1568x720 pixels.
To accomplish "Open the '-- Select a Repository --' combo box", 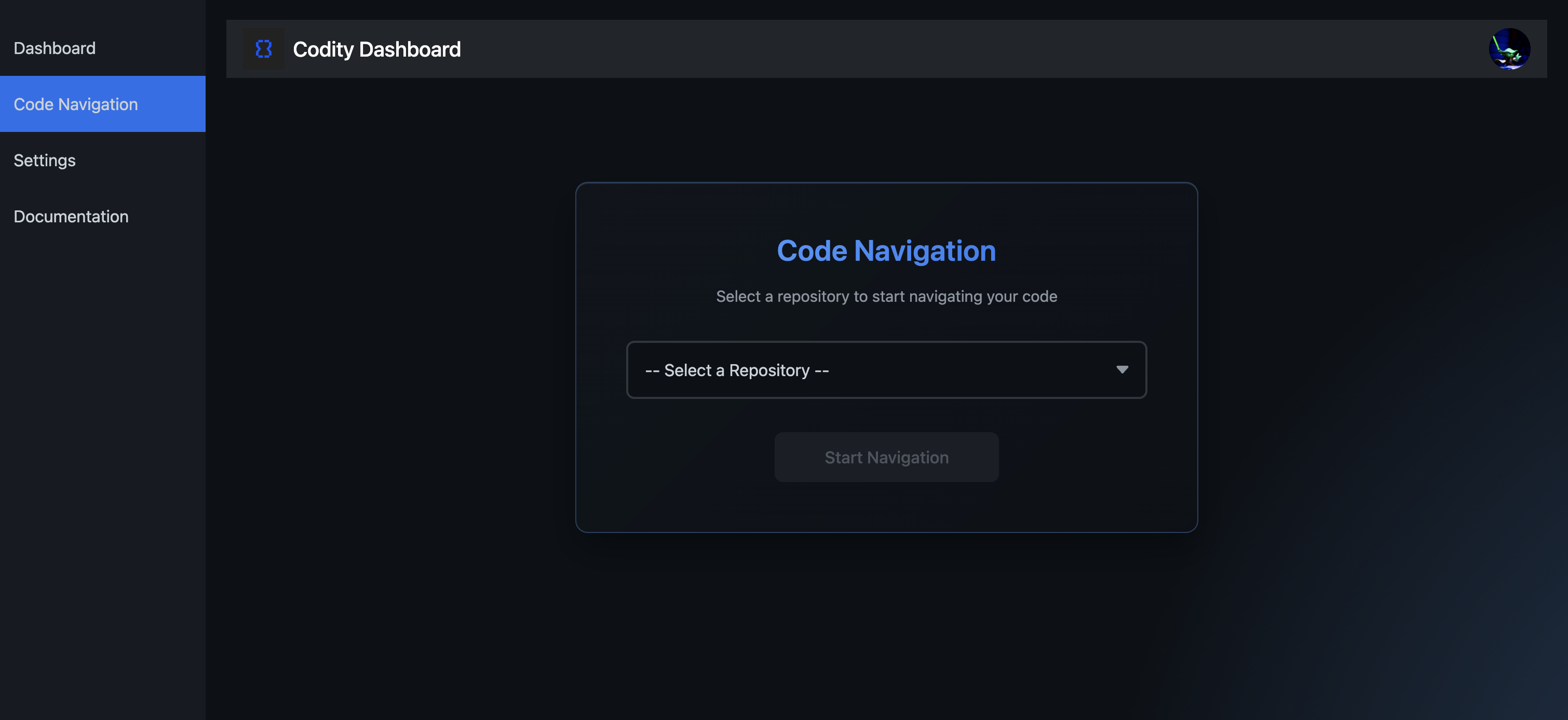I will pyautogui.click(x=886, y=370).
